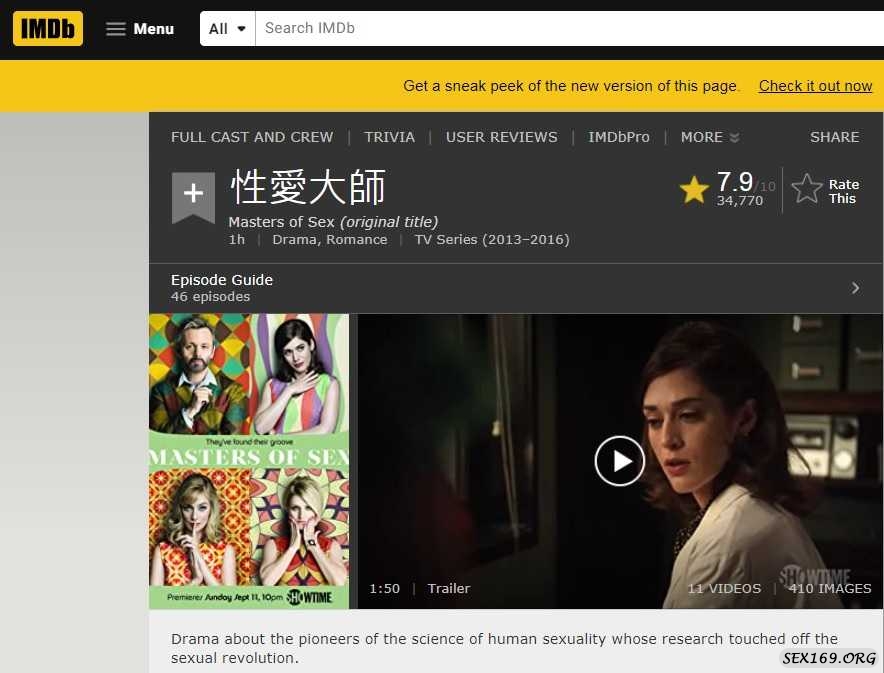Play the trailer video
Screen dimensions: 884x673
619,461
